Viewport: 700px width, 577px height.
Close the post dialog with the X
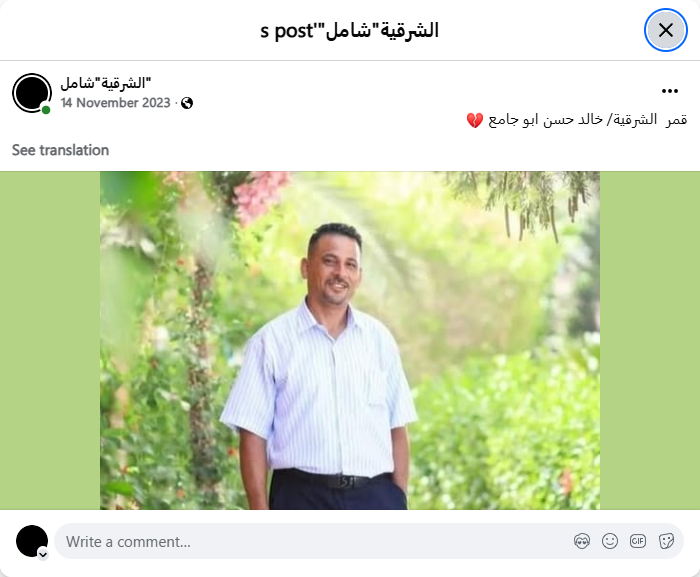[x=666, y=30]
